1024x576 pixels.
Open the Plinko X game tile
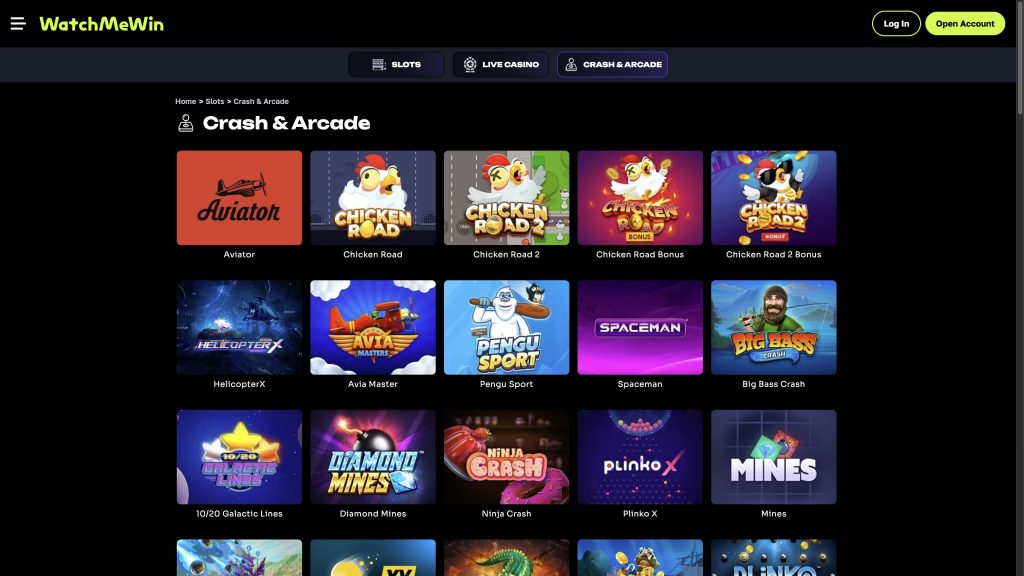[x=640, y=457]
